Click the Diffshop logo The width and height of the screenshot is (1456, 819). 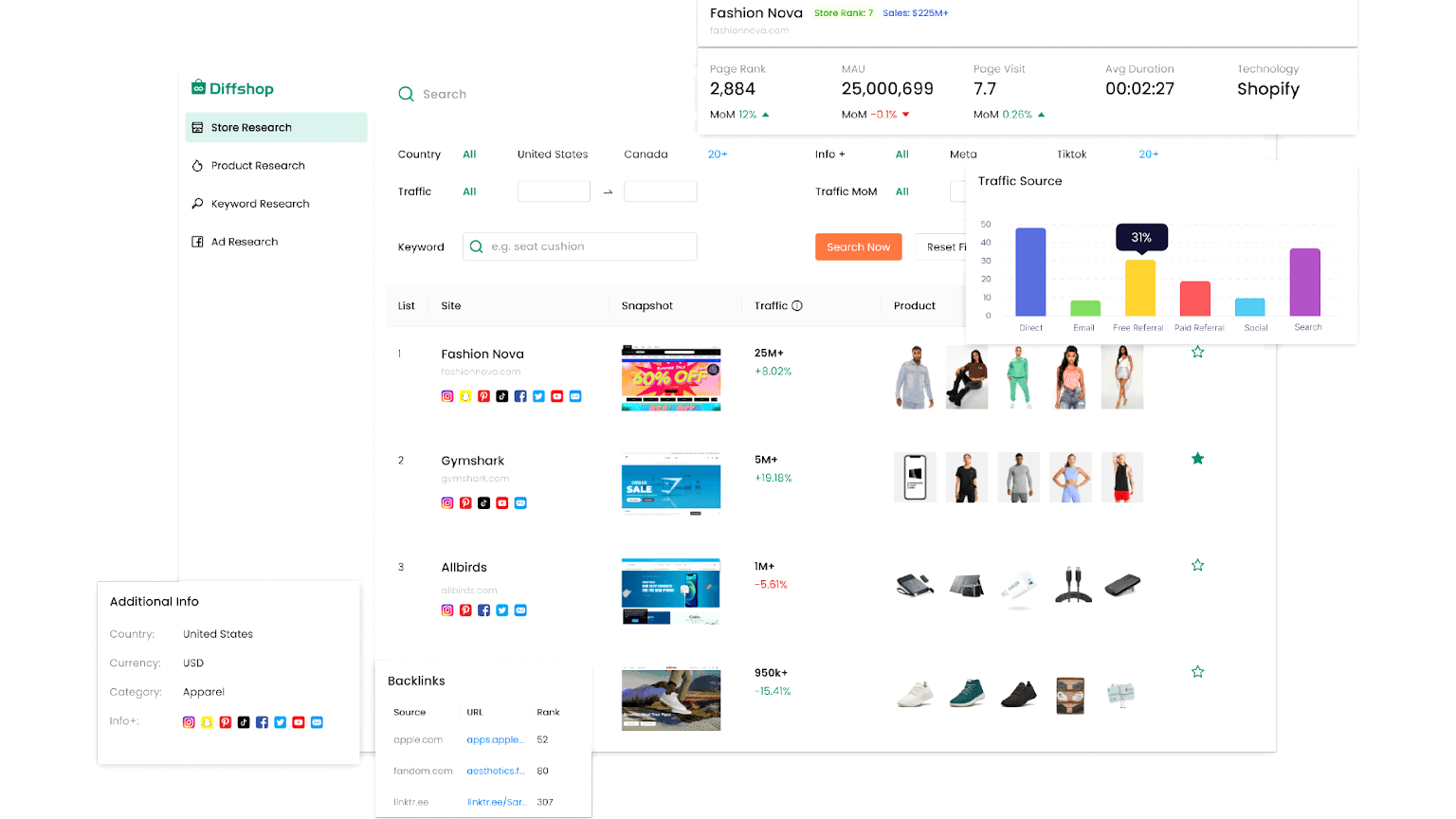point(232,88)
